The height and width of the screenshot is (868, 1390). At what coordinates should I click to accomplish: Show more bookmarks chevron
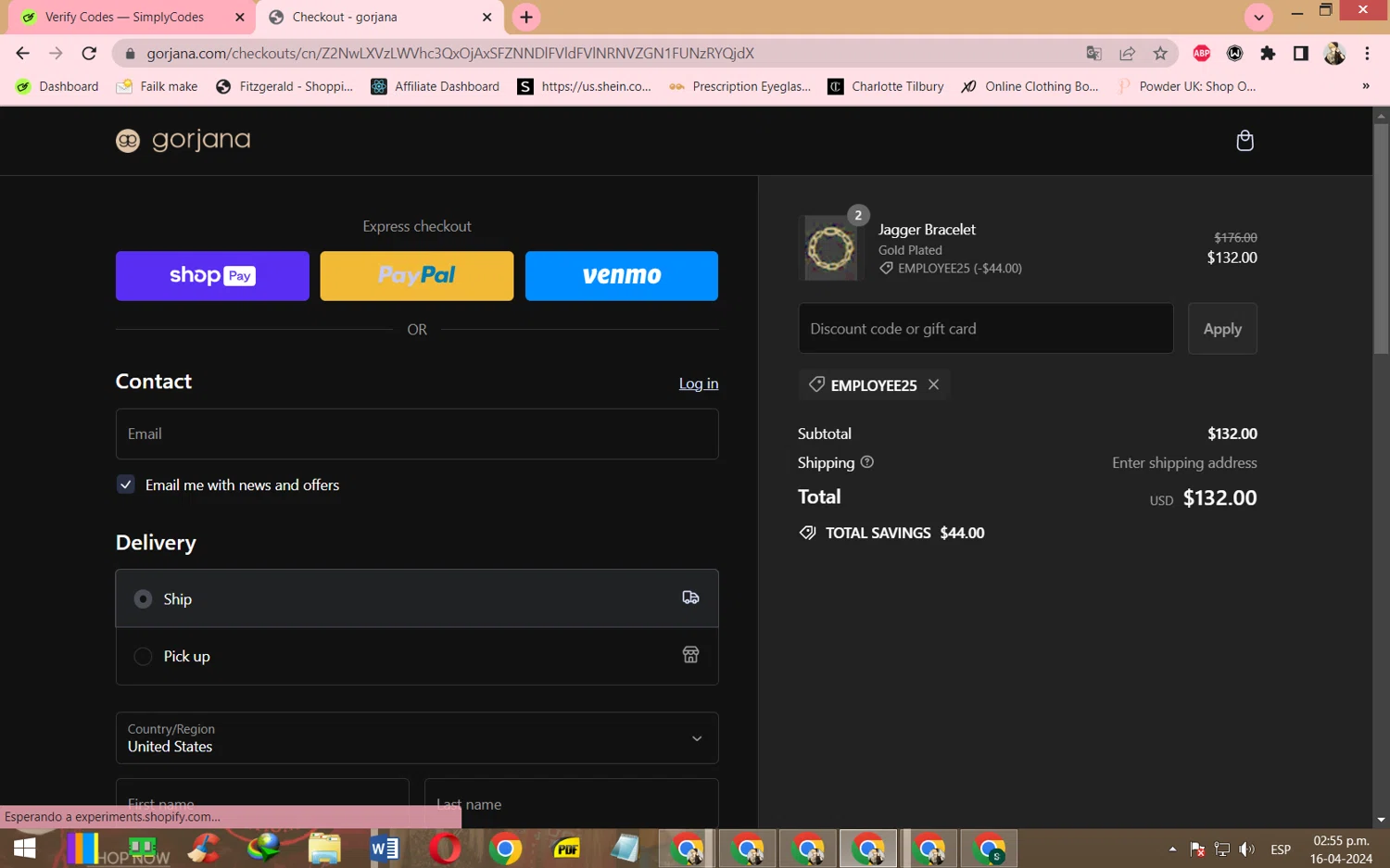pyautogui.click(x=1365, y=86)
